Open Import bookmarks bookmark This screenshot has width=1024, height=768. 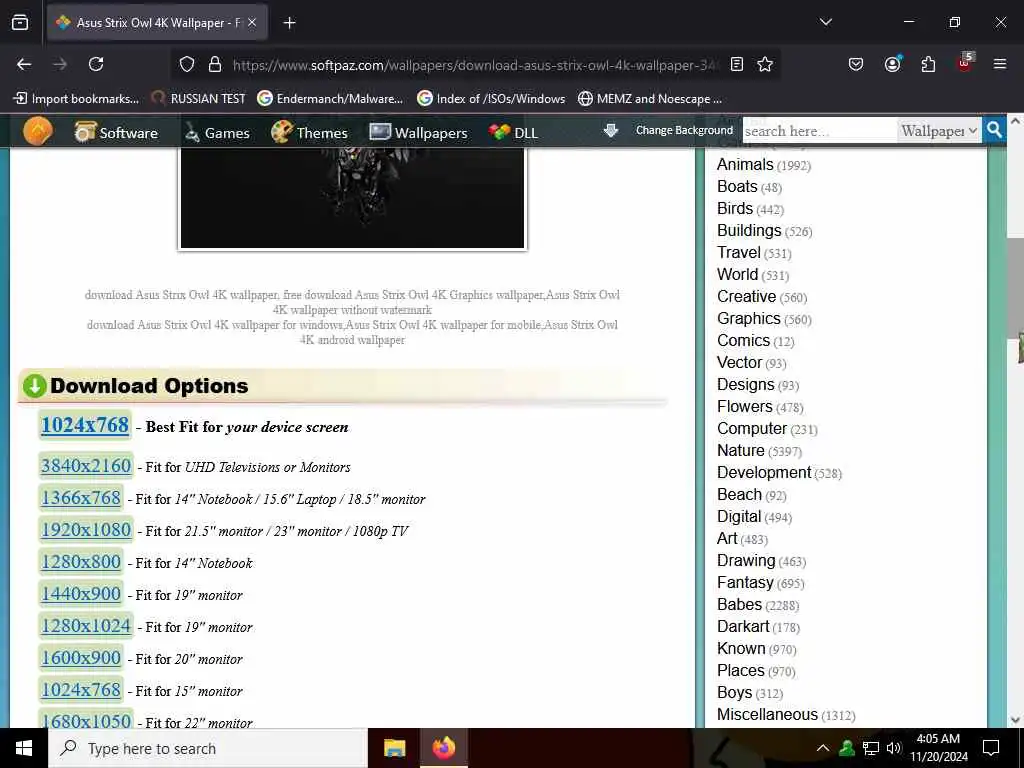(76, 99)
